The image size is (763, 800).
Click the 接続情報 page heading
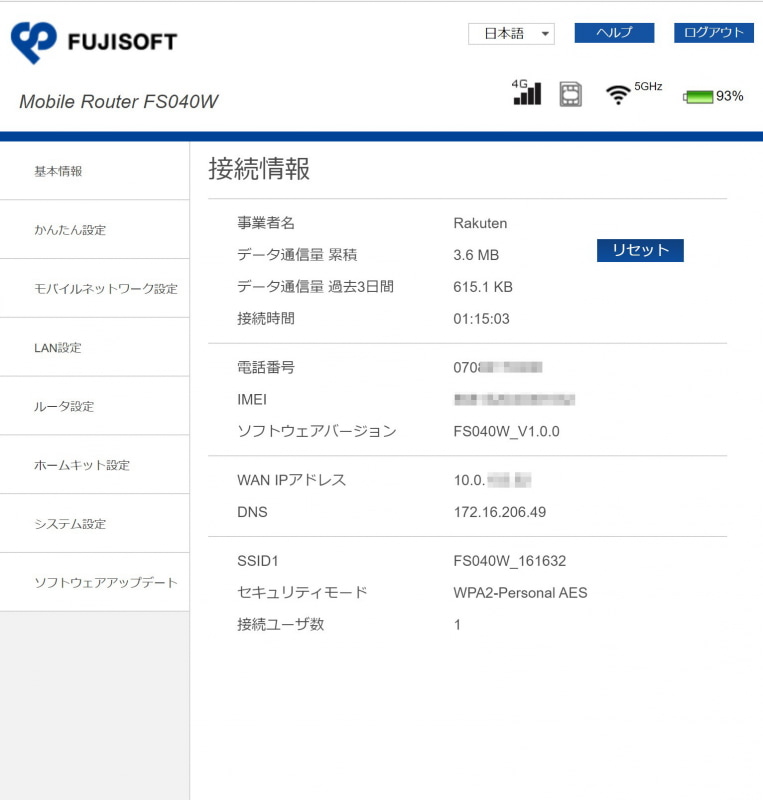click(x=259, y=169)
